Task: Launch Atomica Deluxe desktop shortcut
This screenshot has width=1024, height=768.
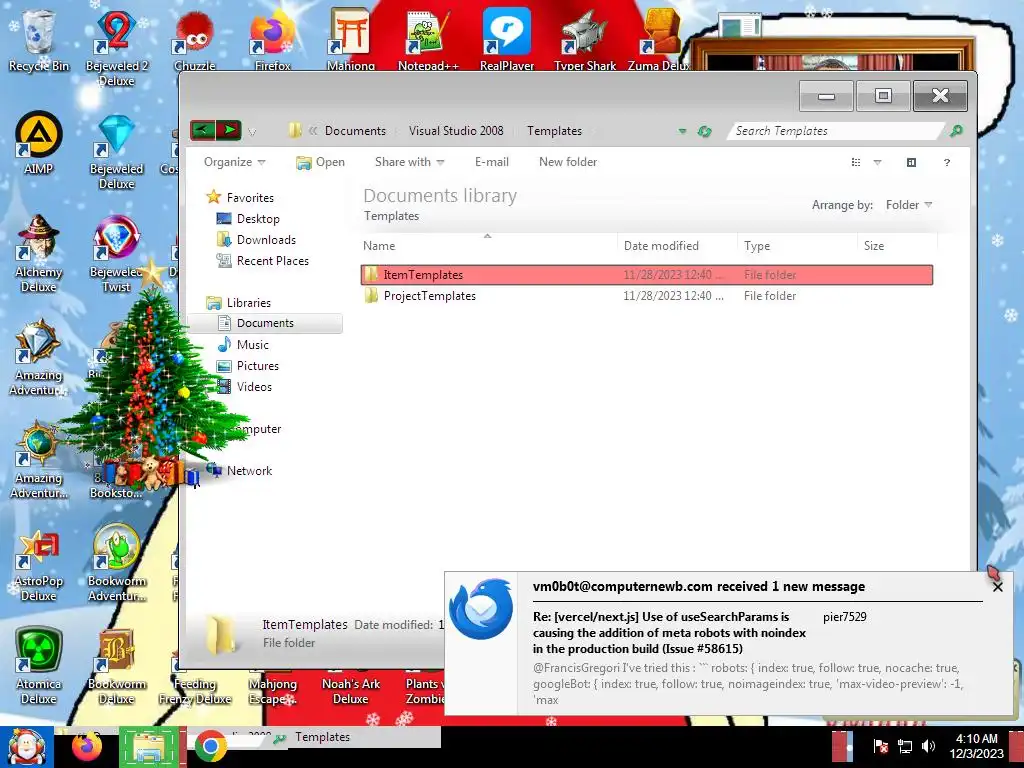Action: [x=39, y=666]
